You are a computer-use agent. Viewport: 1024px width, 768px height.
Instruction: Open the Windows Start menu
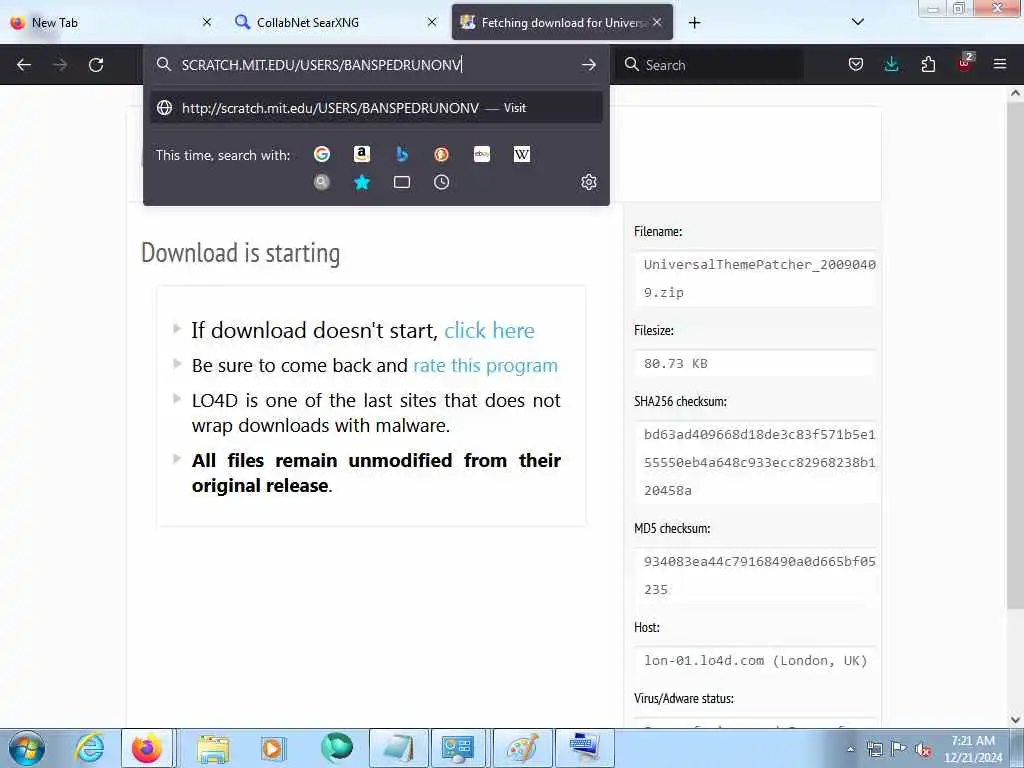click(27, 748)
